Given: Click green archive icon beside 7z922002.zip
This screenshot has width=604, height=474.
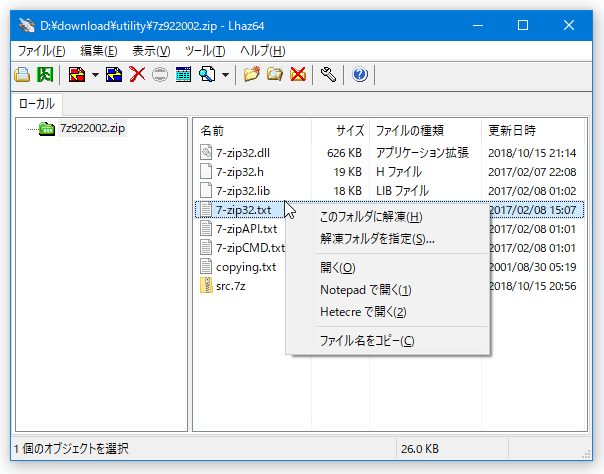Looking at the screenshot, I should click(47, 129).
